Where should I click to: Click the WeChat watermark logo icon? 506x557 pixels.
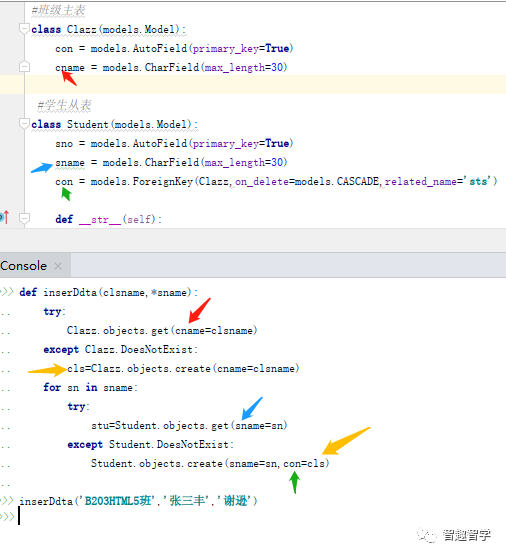(426, 535)
